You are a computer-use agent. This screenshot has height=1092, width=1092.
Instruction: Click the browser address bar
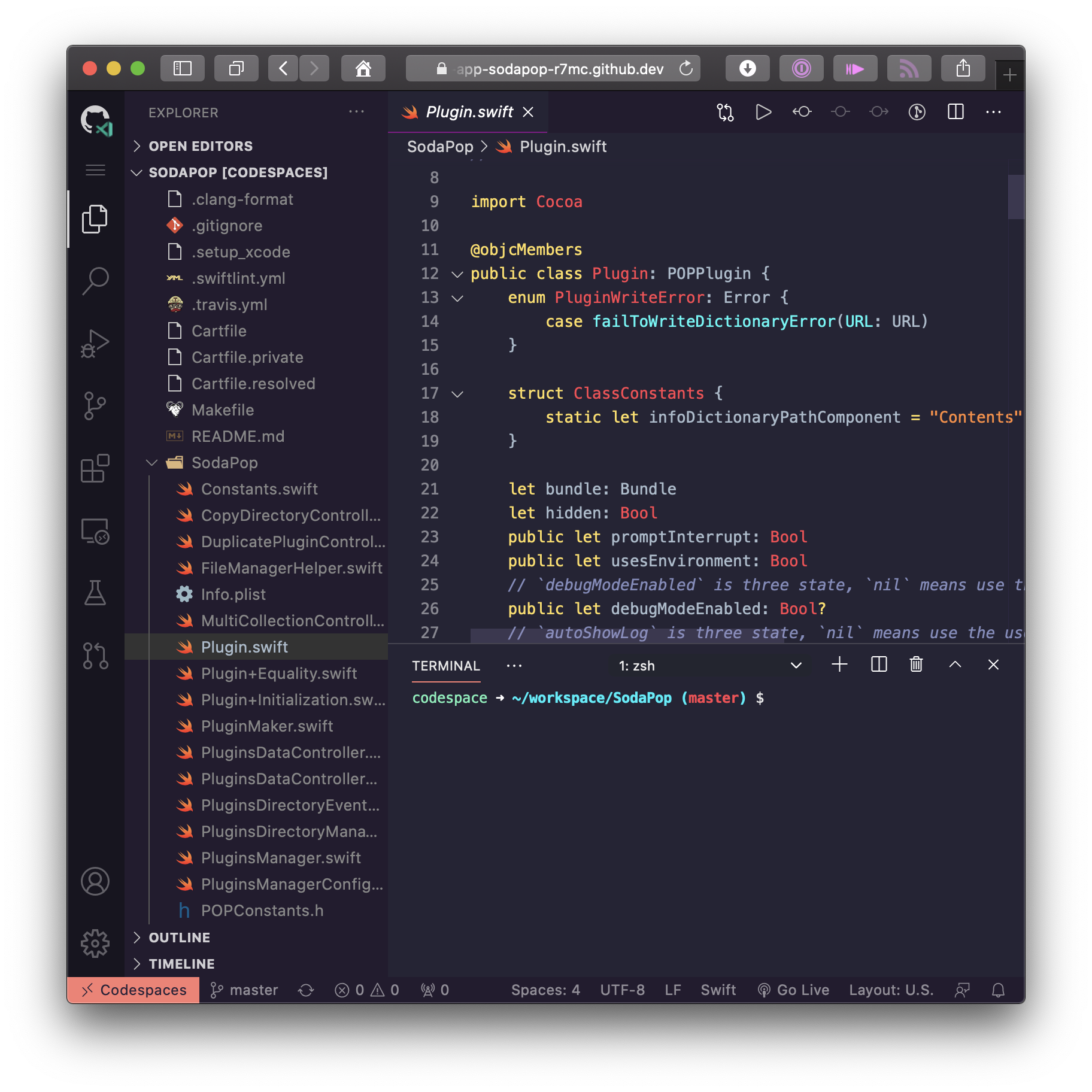point(553,68)
